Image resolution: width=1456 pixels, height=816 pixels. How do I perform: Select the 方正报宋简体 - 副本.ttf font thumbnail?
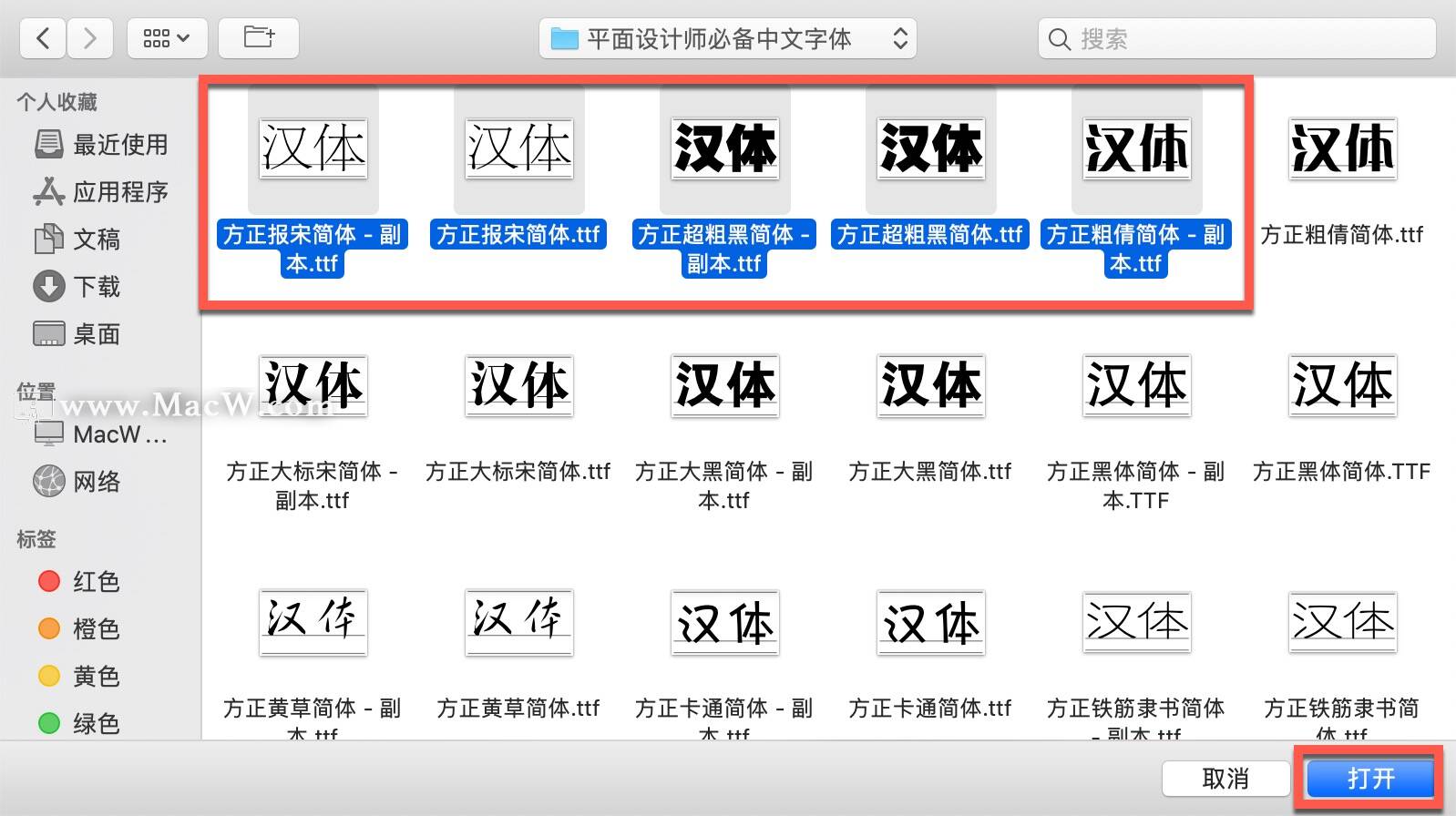pyautogui.click(x=313, y=148)
